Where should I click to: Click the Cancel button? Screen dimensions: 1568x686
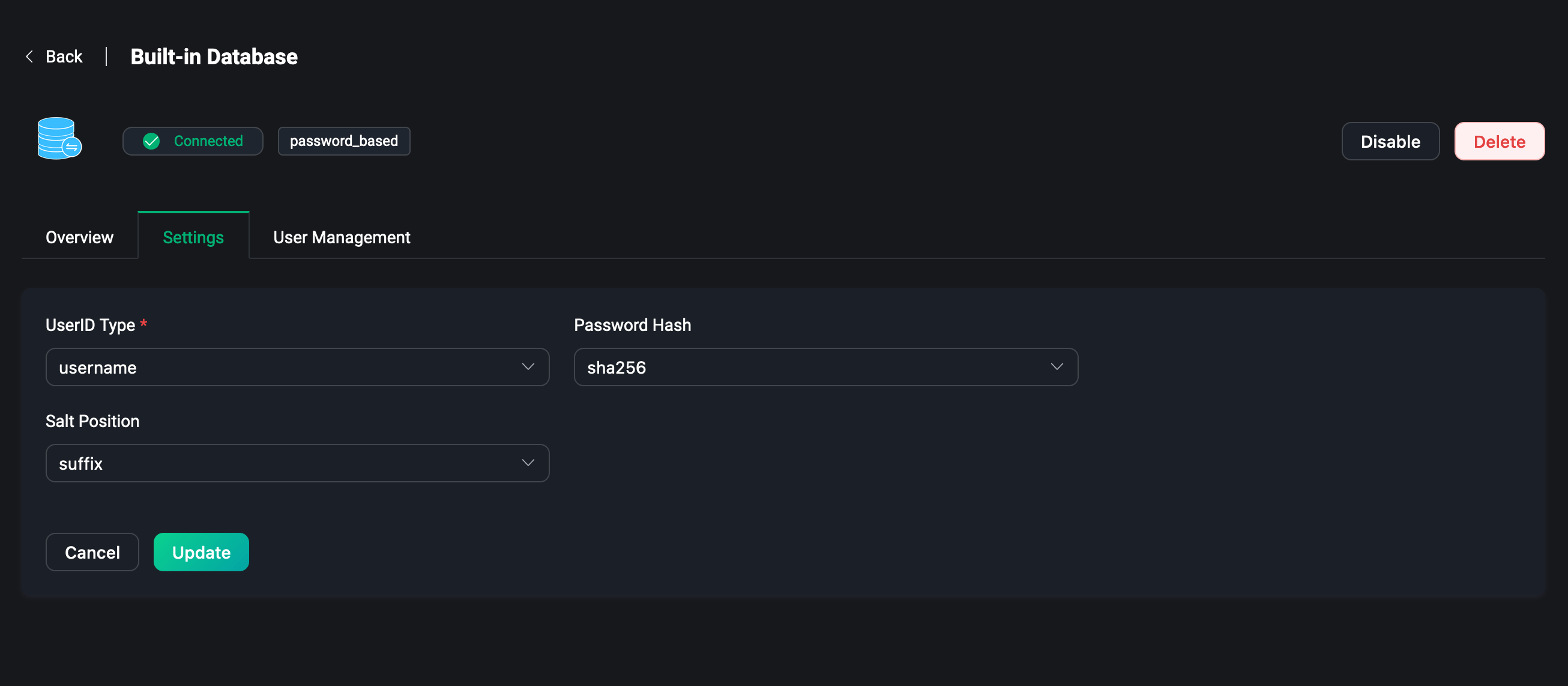(x=92, y=552)
